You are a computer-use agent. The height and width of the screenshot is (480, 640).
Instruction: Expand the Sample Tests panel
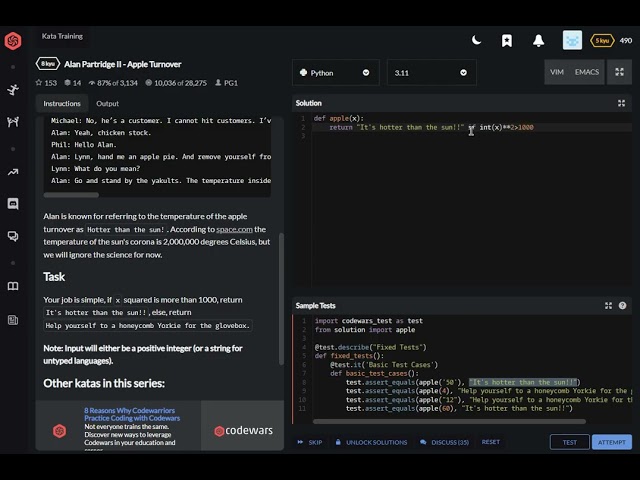pos(608,306)
